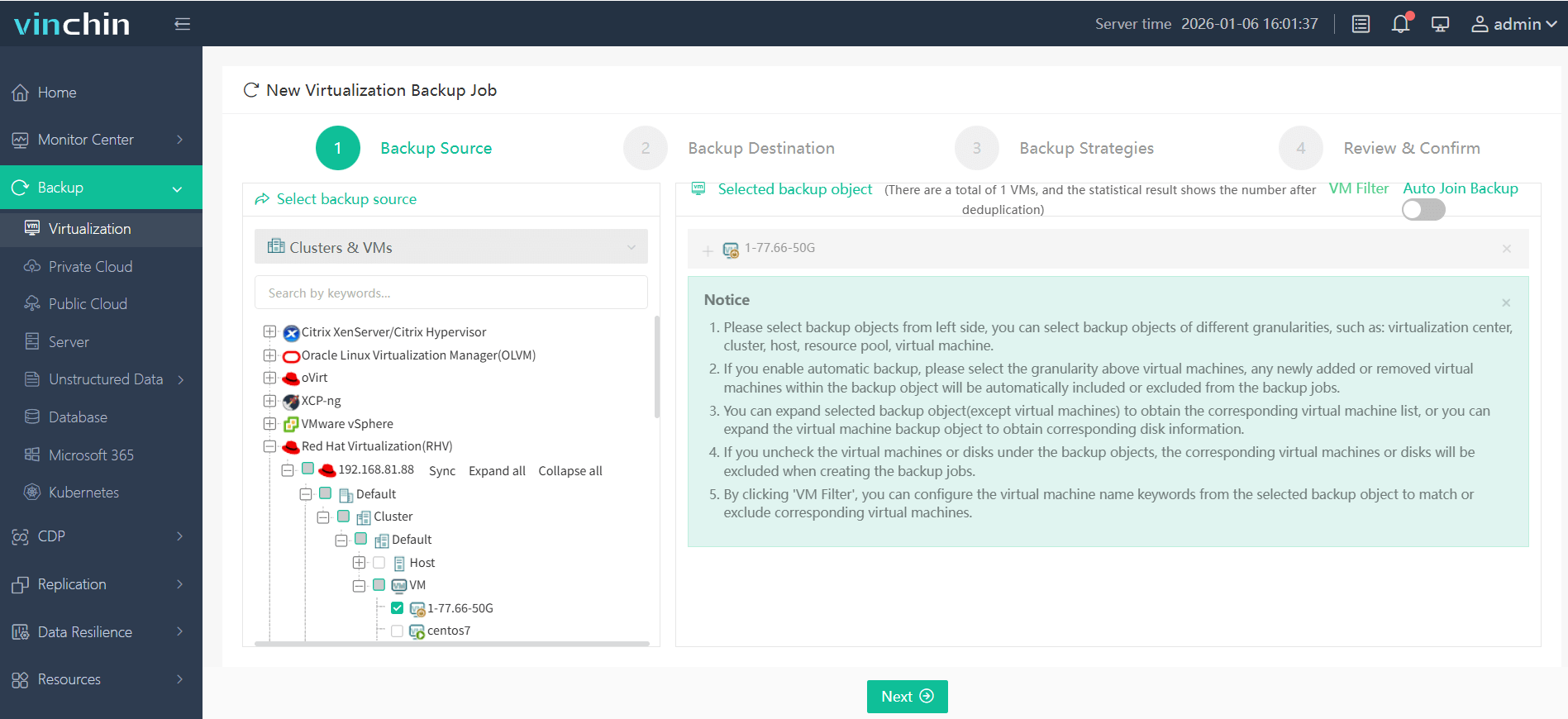Click in the Search by keywords field
The image size is (1568, 719).
(450, 293)
